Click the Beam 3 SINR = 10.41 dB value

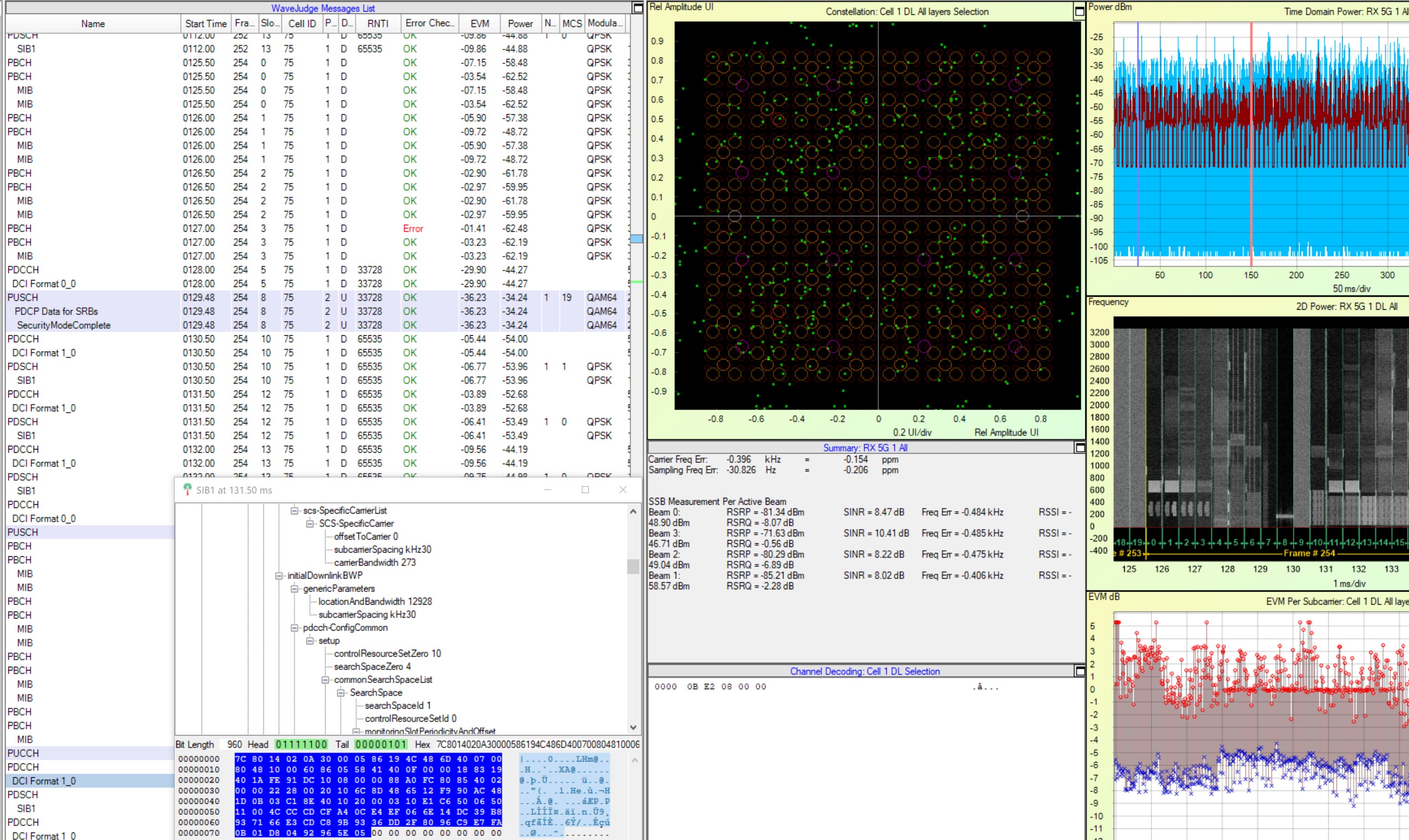pos(876,533)
